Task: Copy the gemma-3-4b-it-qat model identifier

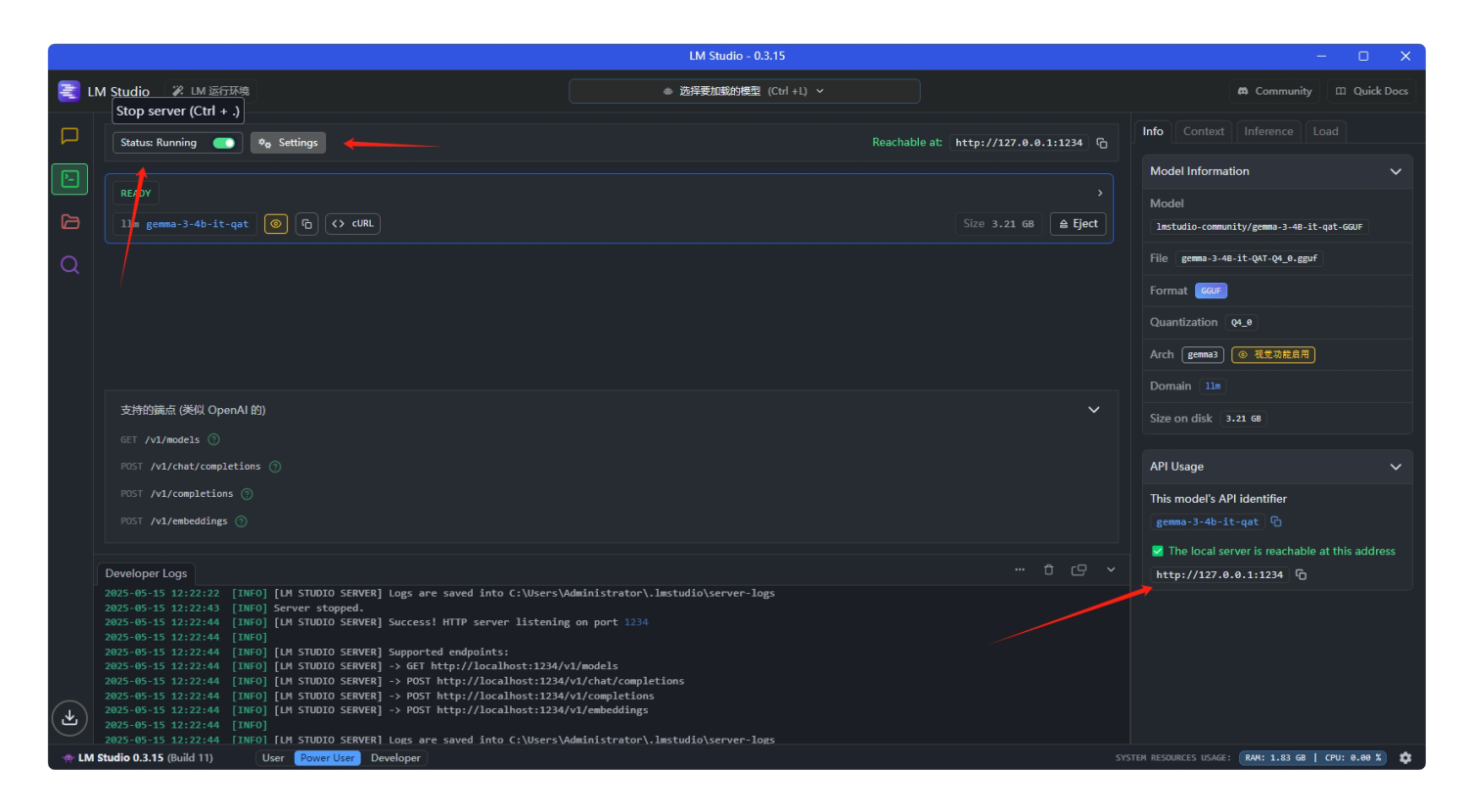Action: 306,224
